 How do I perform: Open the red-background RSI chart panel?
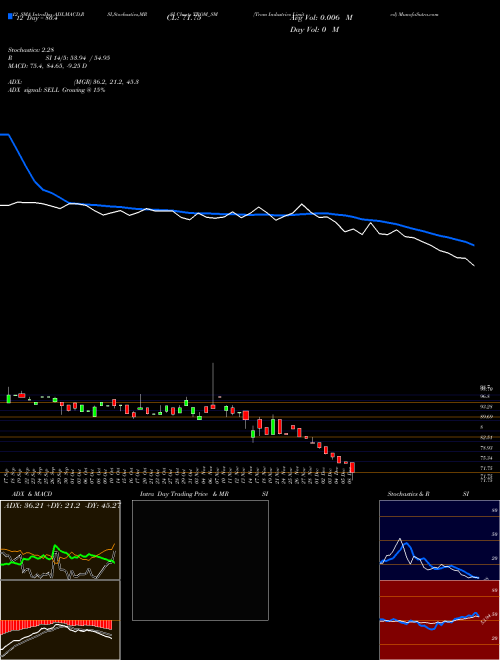coord(439,620)
